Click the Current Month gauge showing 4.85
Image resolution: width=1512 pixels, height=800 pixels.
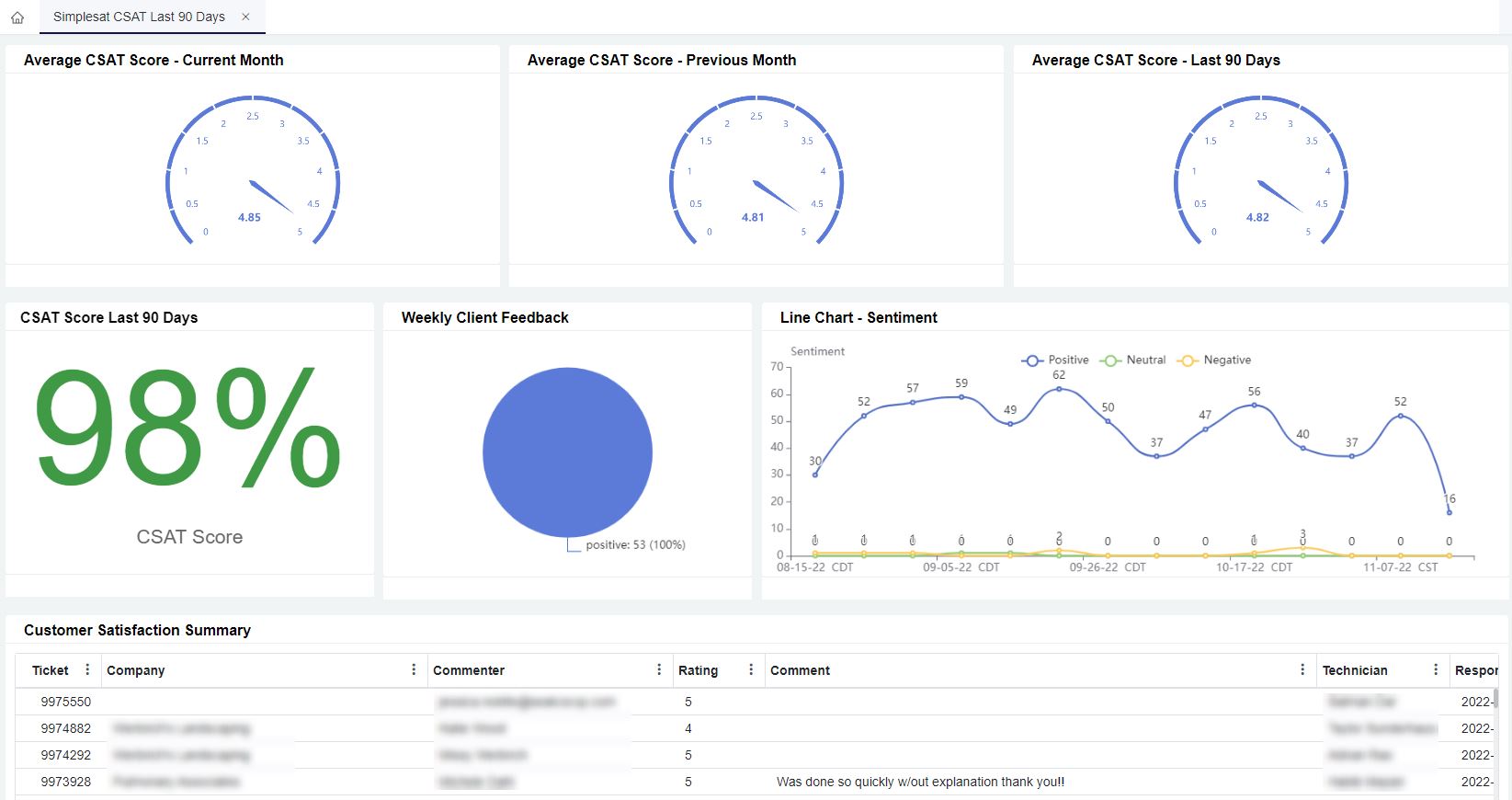pyautogui.click(x=253, y=171)
